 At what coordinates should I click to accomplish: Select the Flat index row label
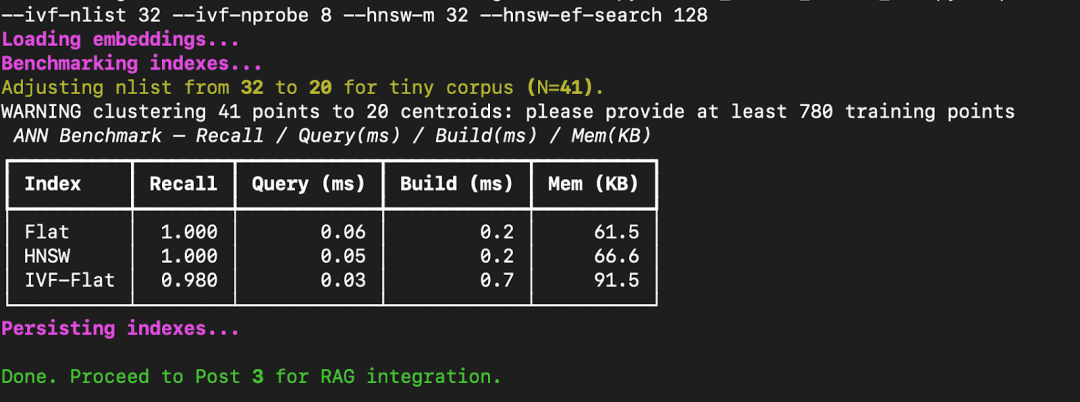47,232
